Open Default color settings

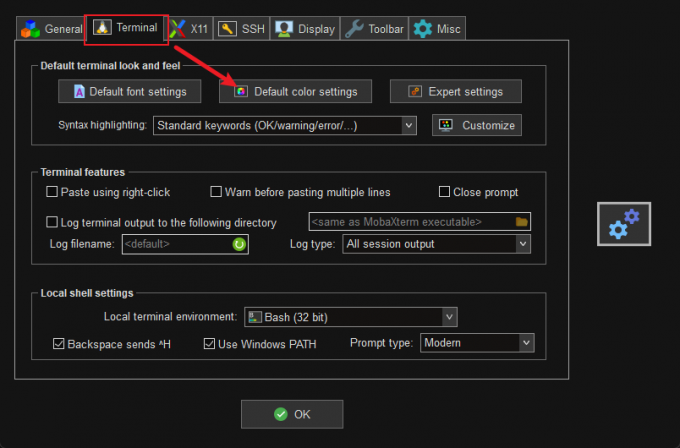tap(295, 92)
